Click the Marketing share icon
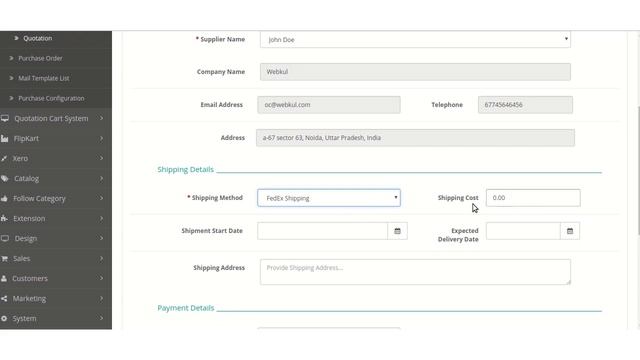Viewport: 640px width, 360px height. tap(4, 298)
